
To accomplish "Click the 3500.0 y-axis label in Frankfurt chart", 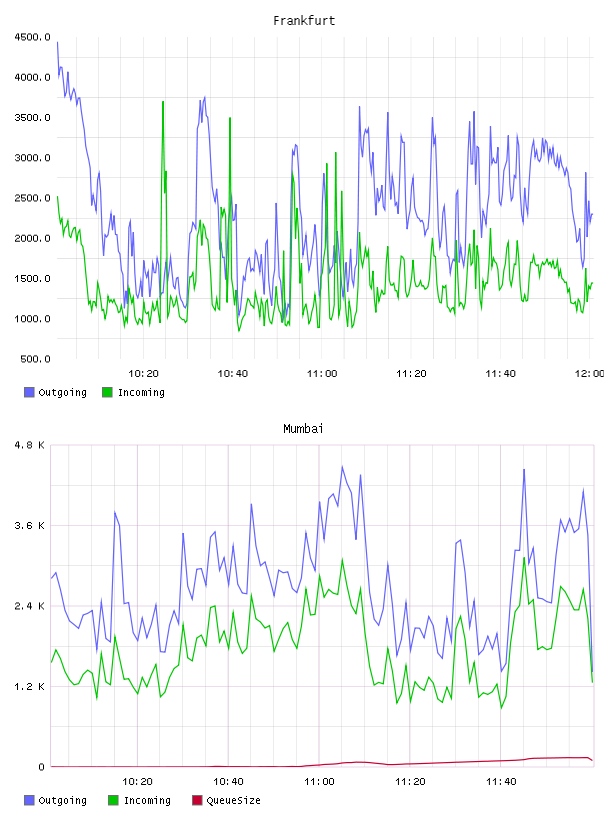I will coord(32,118).
